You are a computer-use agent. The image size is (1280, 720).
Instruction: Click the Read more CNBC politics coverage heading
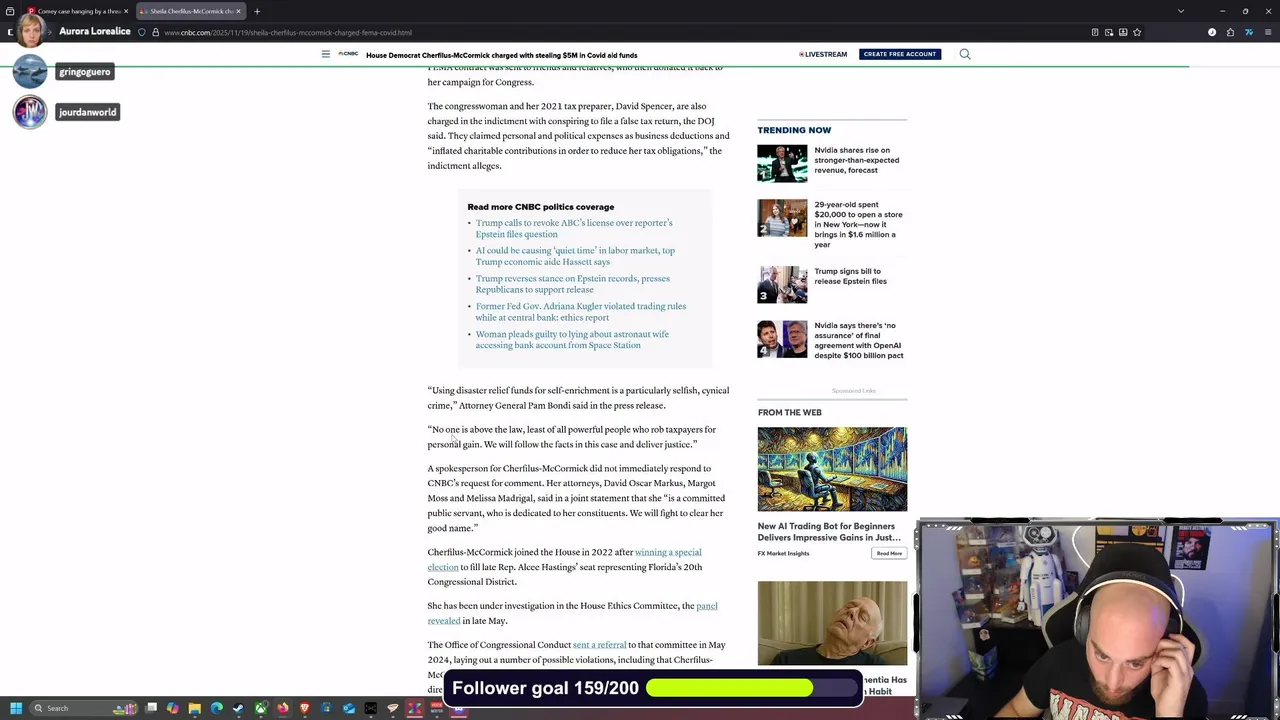tap(541, 207)
